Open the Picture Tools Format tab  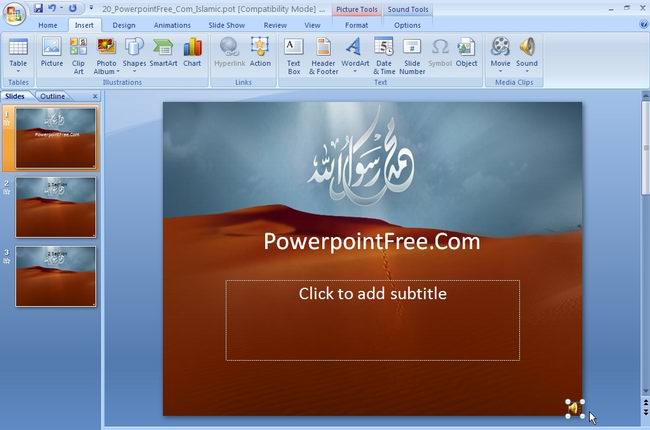tap(357, 25)
